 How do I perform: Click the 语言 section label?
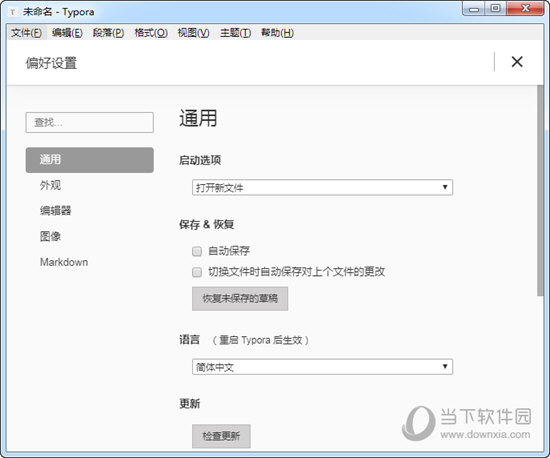[x=189, y=339]
